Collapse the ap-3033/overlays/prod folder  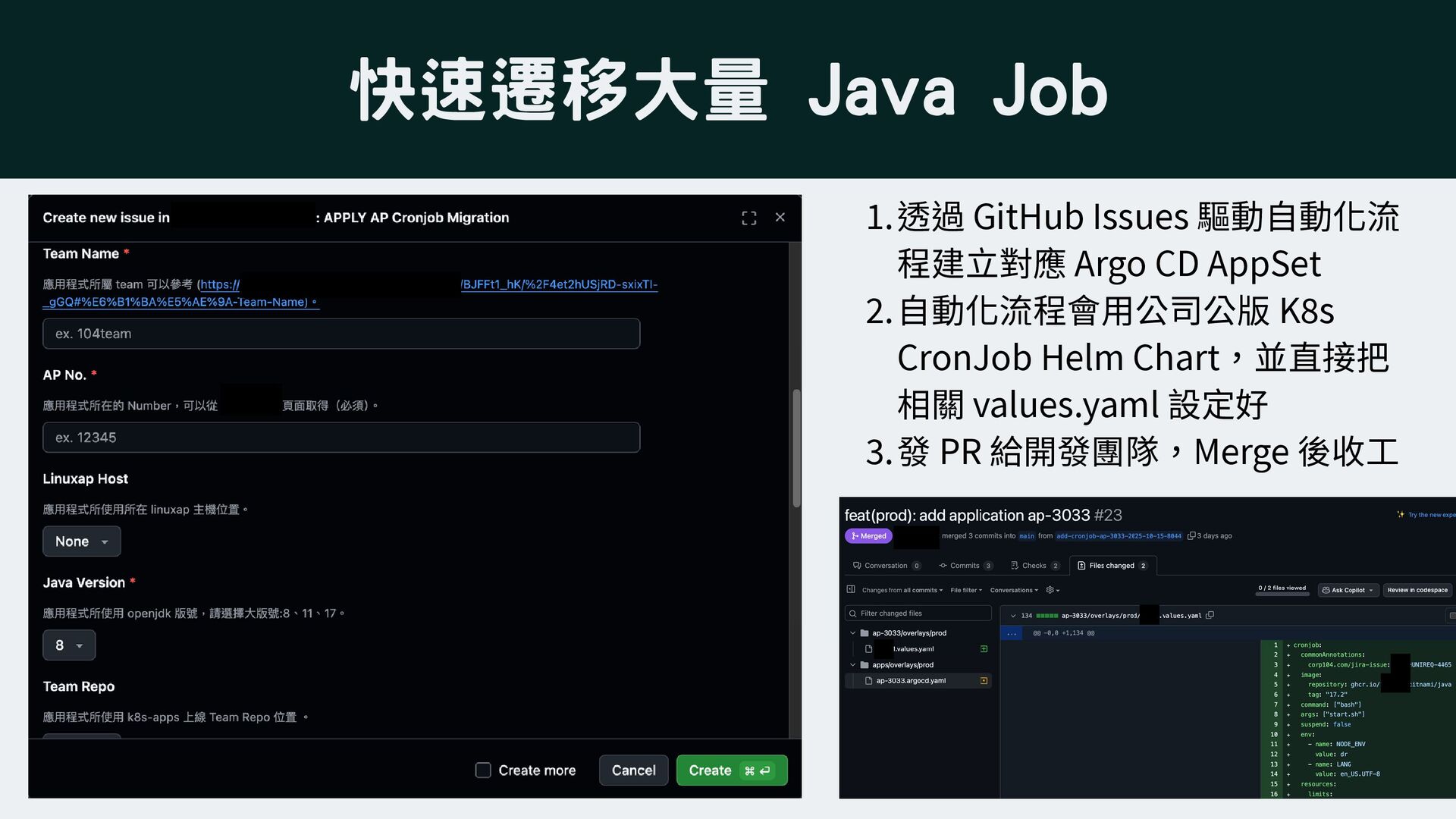coord(852,633)
